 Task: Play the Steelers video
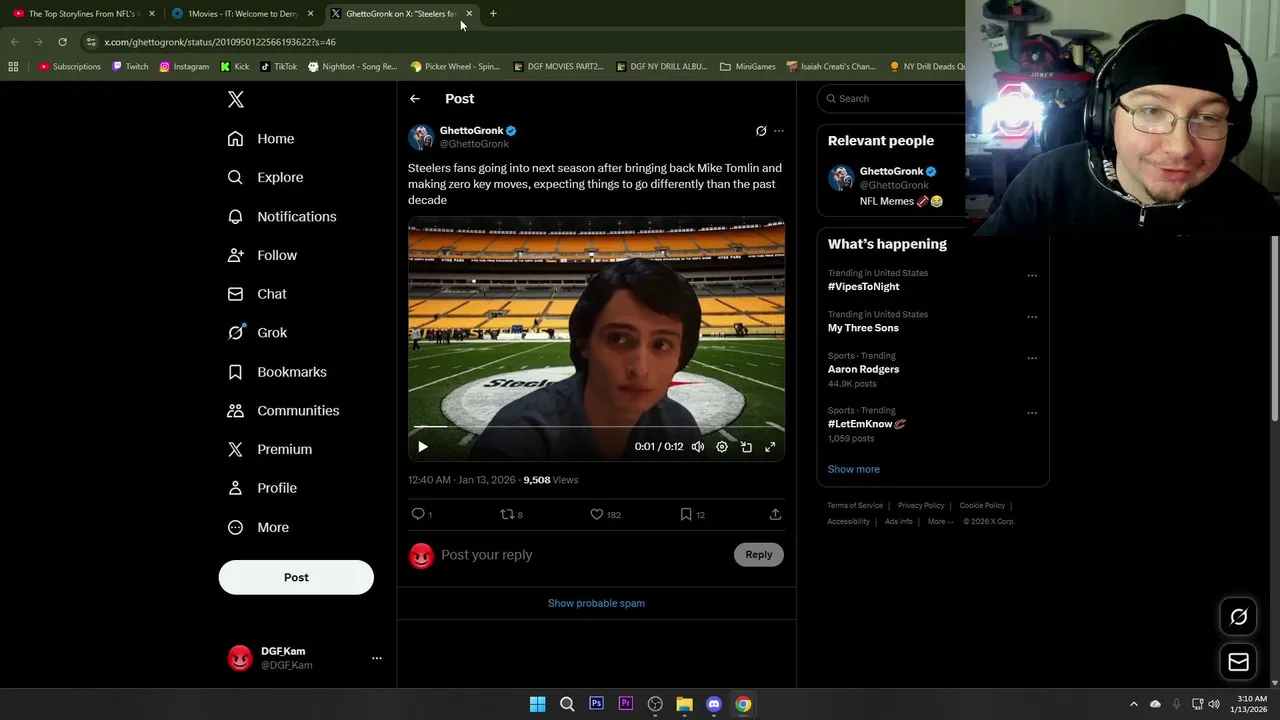422,447
